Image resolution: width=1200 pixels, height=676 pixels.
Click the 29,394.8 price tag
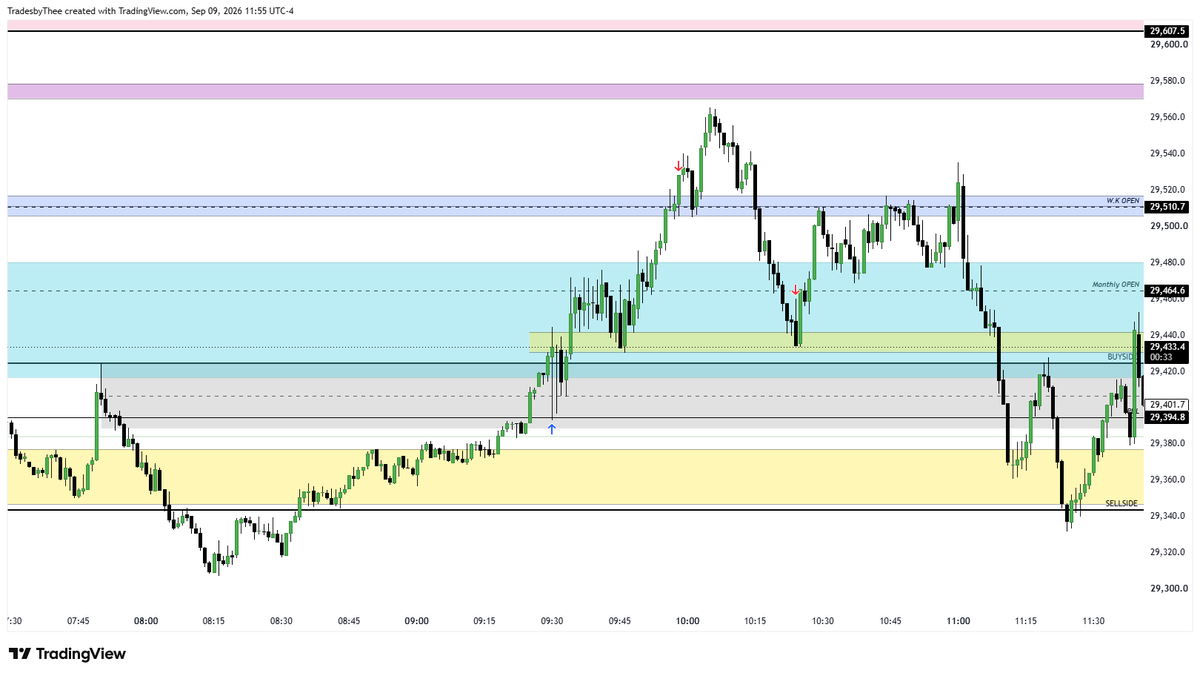(x=1168, y=417)
